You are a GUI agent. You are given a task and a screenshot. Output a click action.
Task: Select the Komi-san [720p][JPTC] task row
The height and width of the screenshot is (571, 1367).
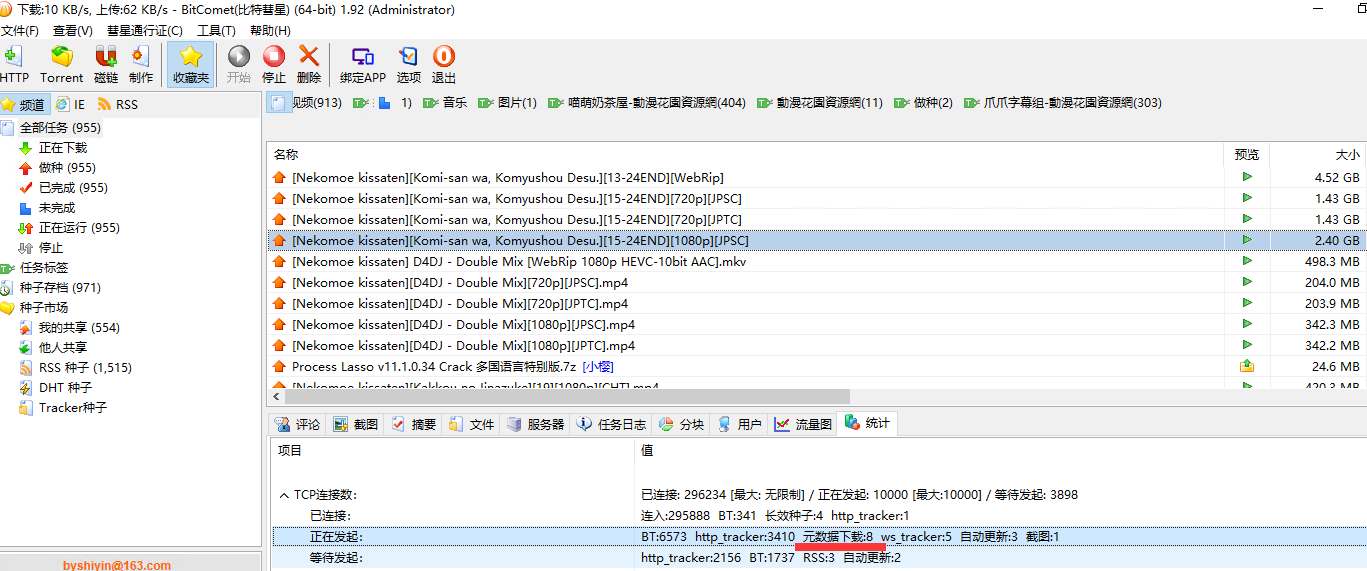coord(817,219)
